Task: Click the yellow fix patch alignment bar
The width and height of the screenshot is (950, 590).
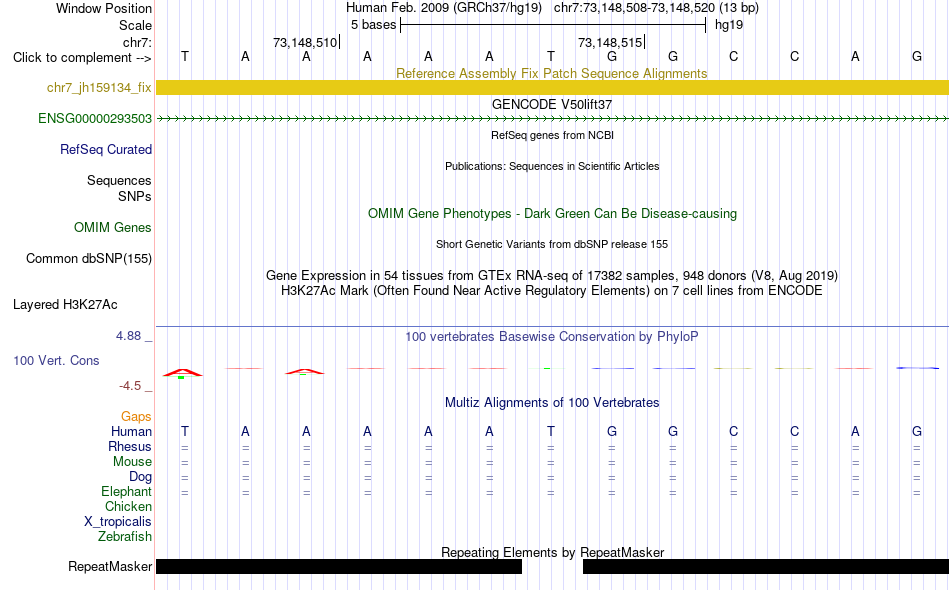Action: pos(552,87)
